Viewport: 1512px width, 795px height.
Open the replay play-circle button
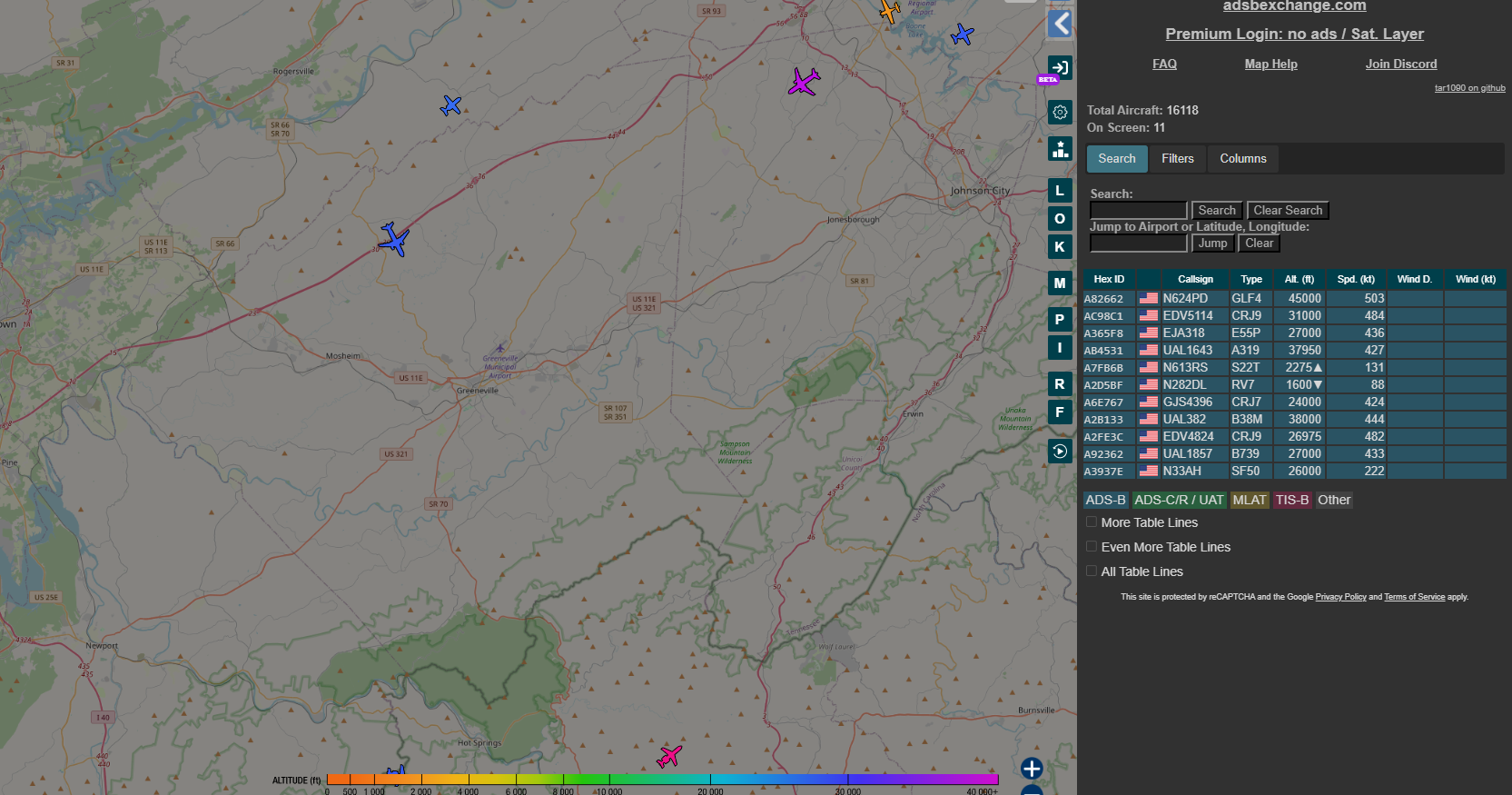1060,452
